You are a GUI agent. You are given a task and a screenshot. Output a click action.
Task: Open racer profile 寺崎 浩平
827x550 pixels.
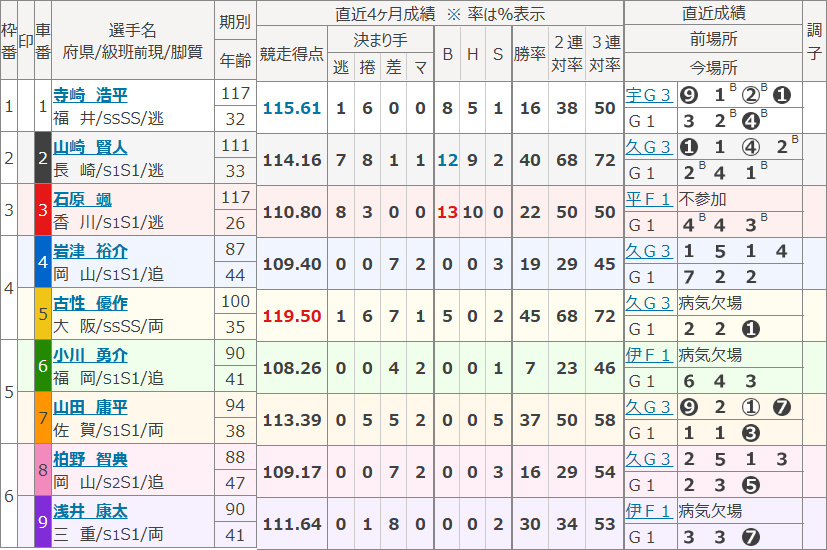(90, 95)
